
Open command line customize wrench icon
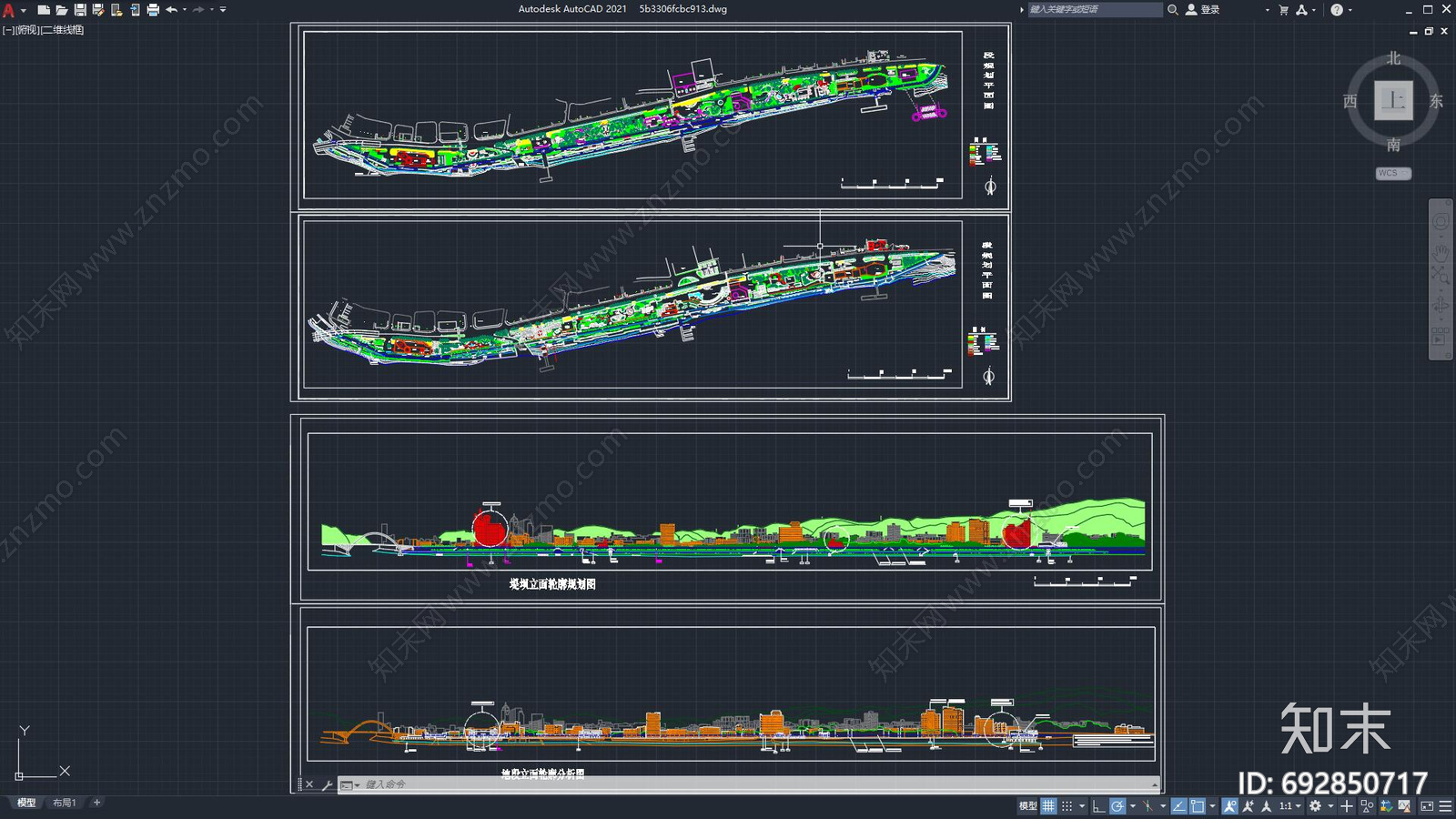pyautogui.click(x=327, y=784)
